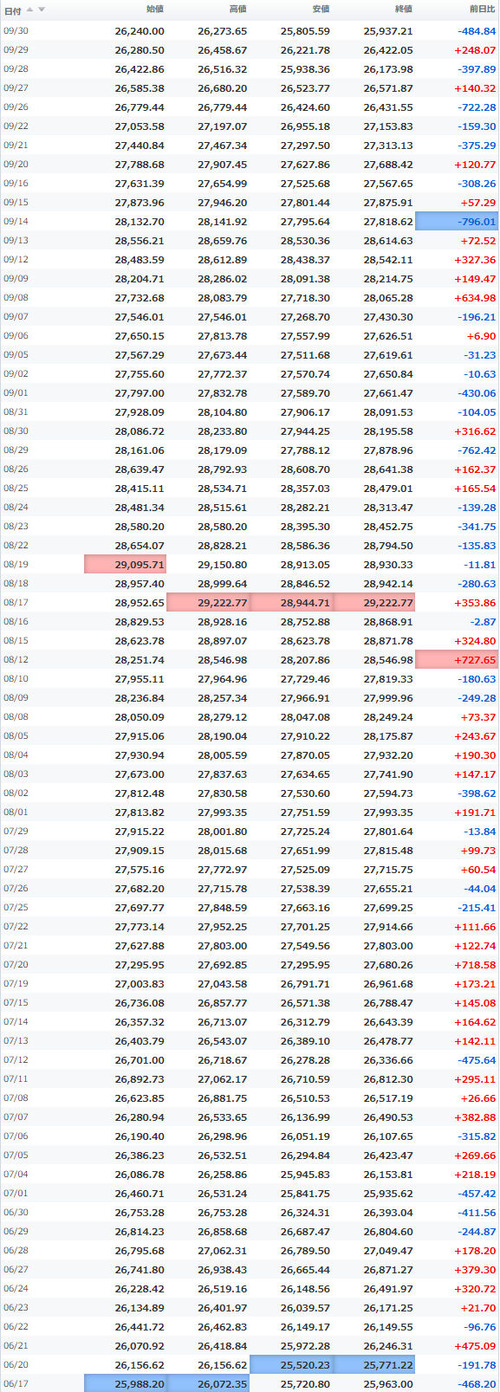Click the highlighted -796.01 change cell
500x1392 pixels.
[x=456, y=221]
